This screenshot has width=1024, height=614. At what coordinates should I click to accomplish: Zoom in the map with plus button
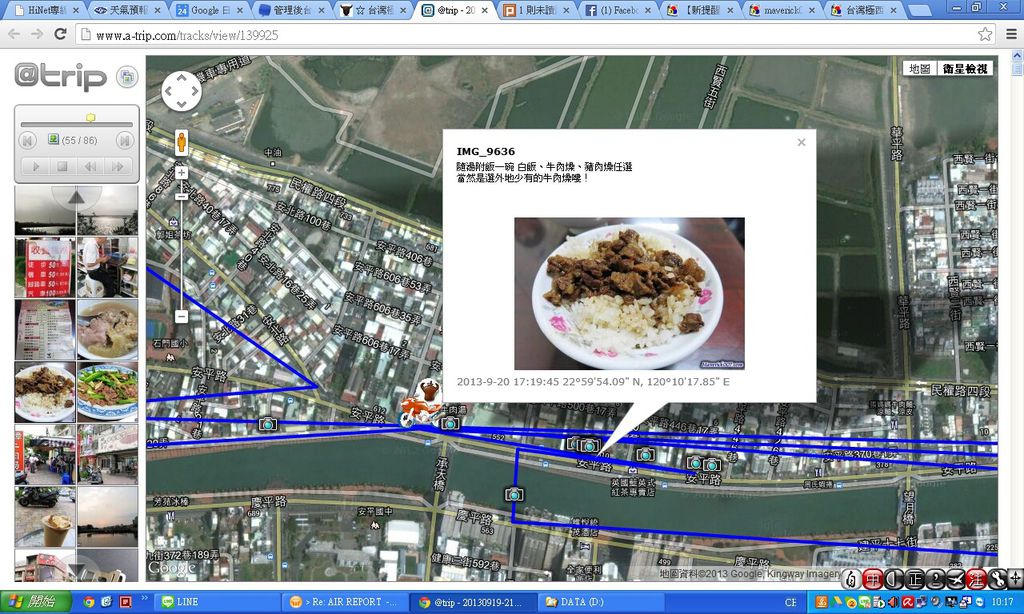pos(182,172)
